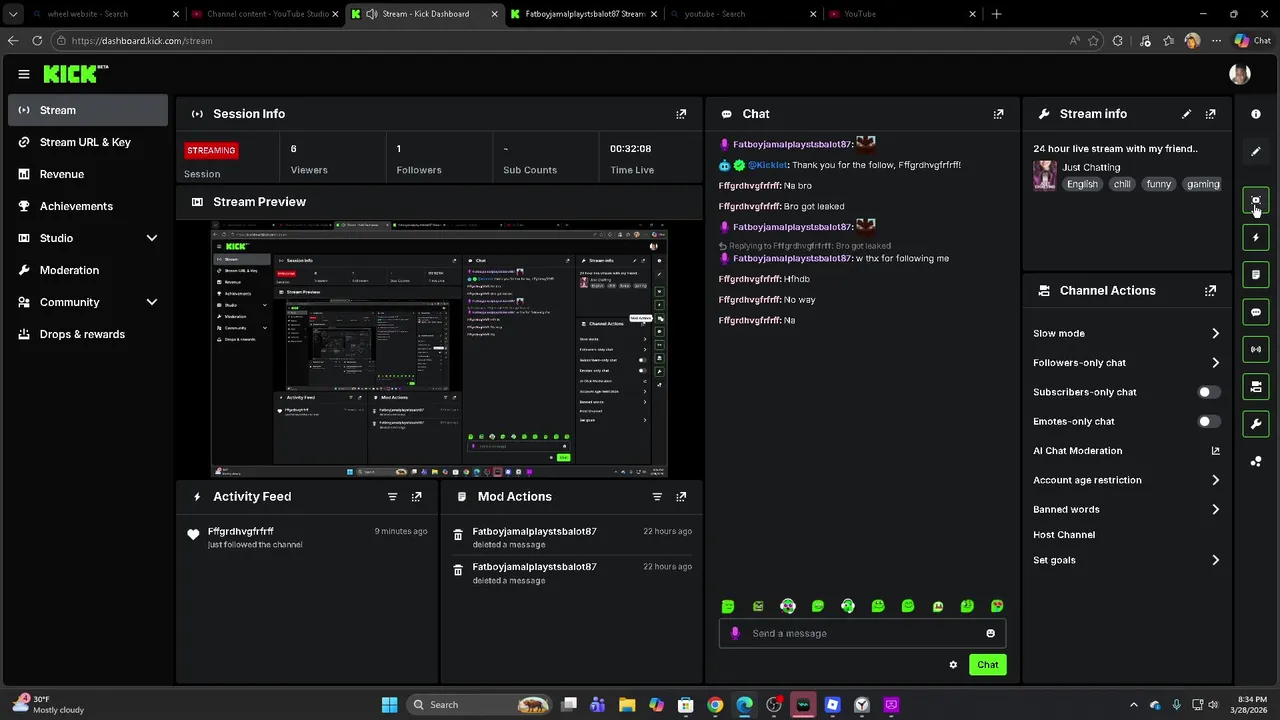1280x720 pixels.
Task: Select Stream in the left sidebar
Action: [x=88, y=110]
